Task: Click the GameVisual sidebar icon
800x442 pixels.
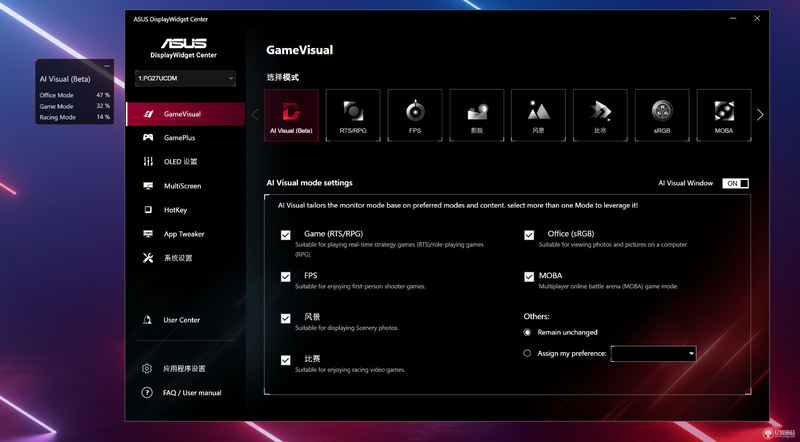Action: click(x=148, y=114)
